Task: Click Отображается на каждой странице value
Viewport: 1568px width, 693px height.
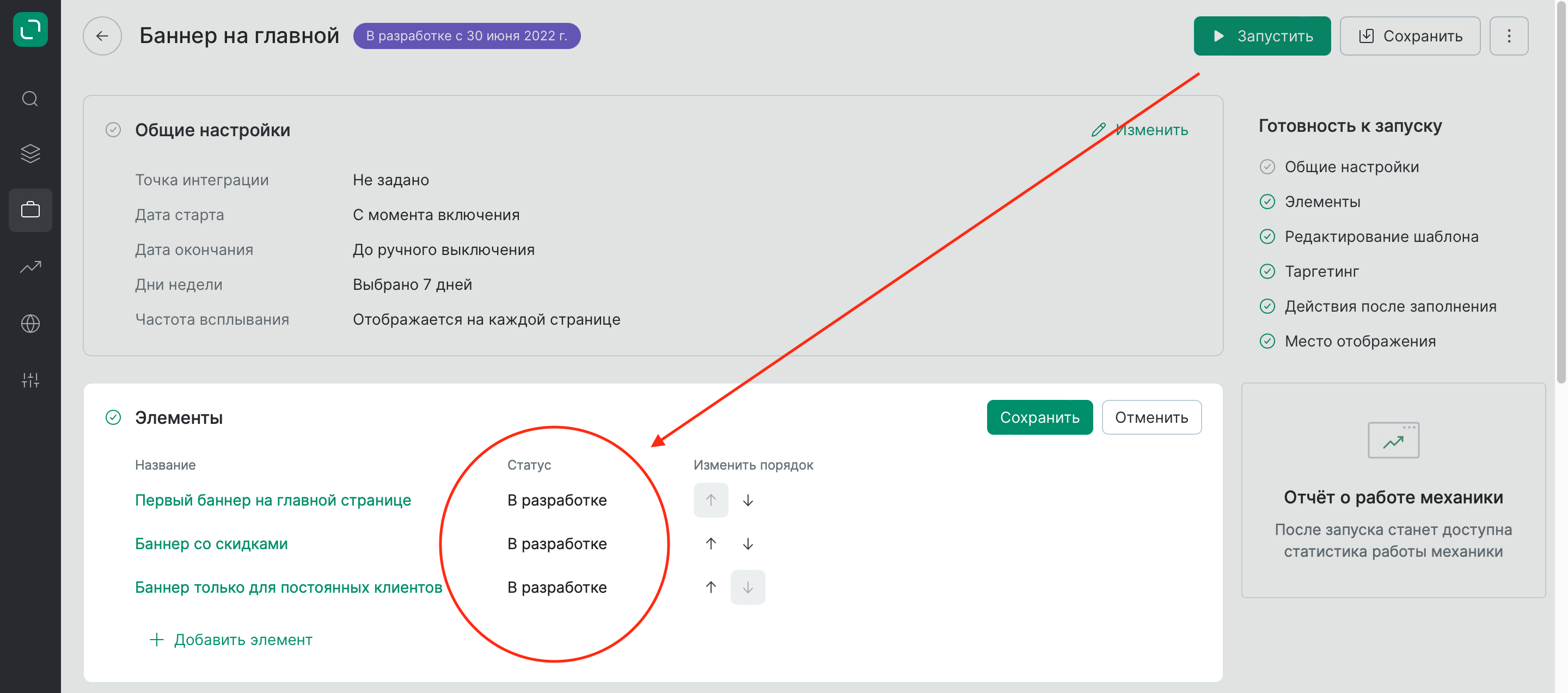Action: [486, 320]
